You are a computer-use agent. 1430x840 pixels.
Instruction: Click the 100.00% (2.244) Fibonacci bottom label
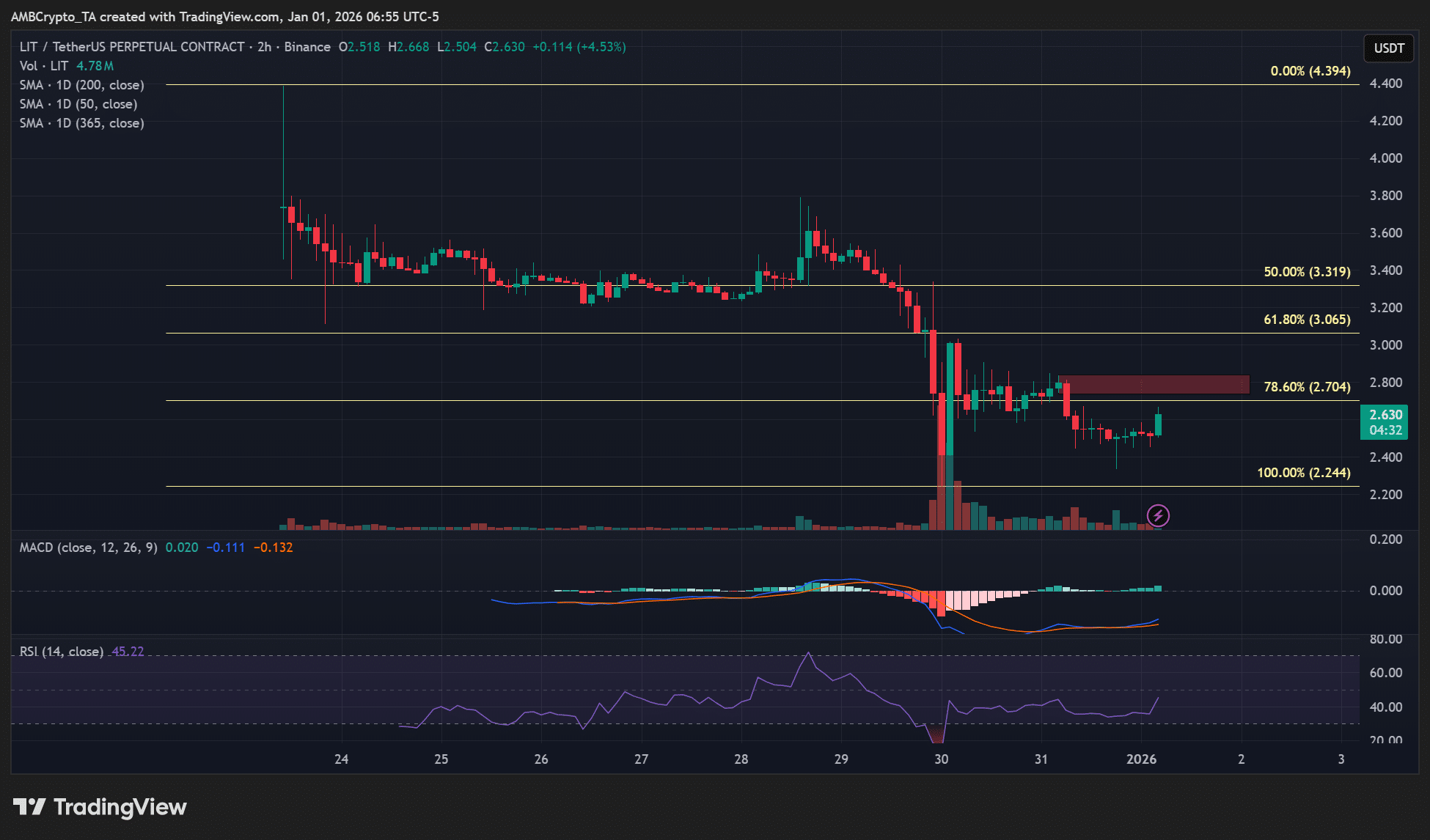coord(1303,473)
